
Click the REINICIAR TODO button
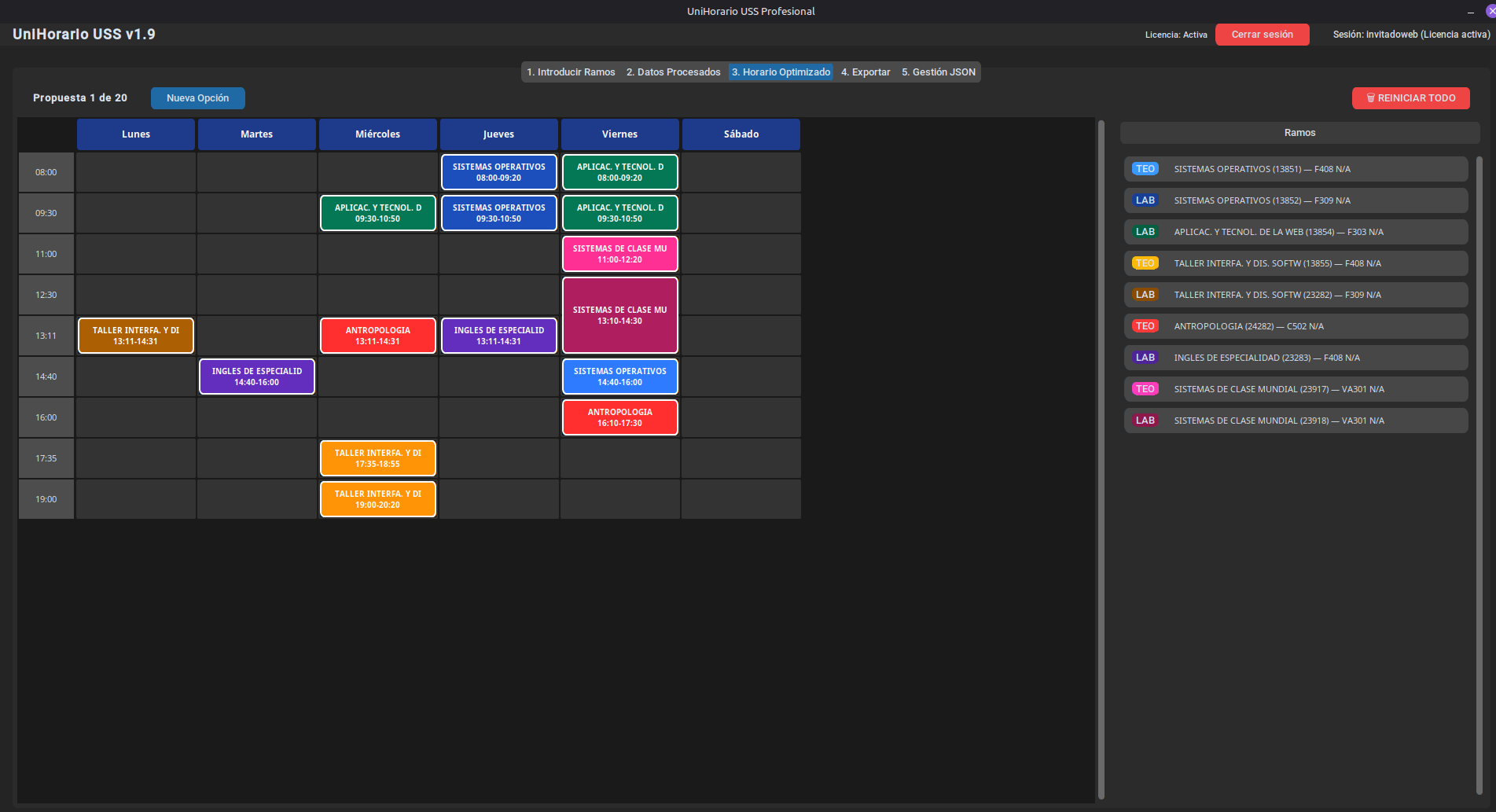1410,98
